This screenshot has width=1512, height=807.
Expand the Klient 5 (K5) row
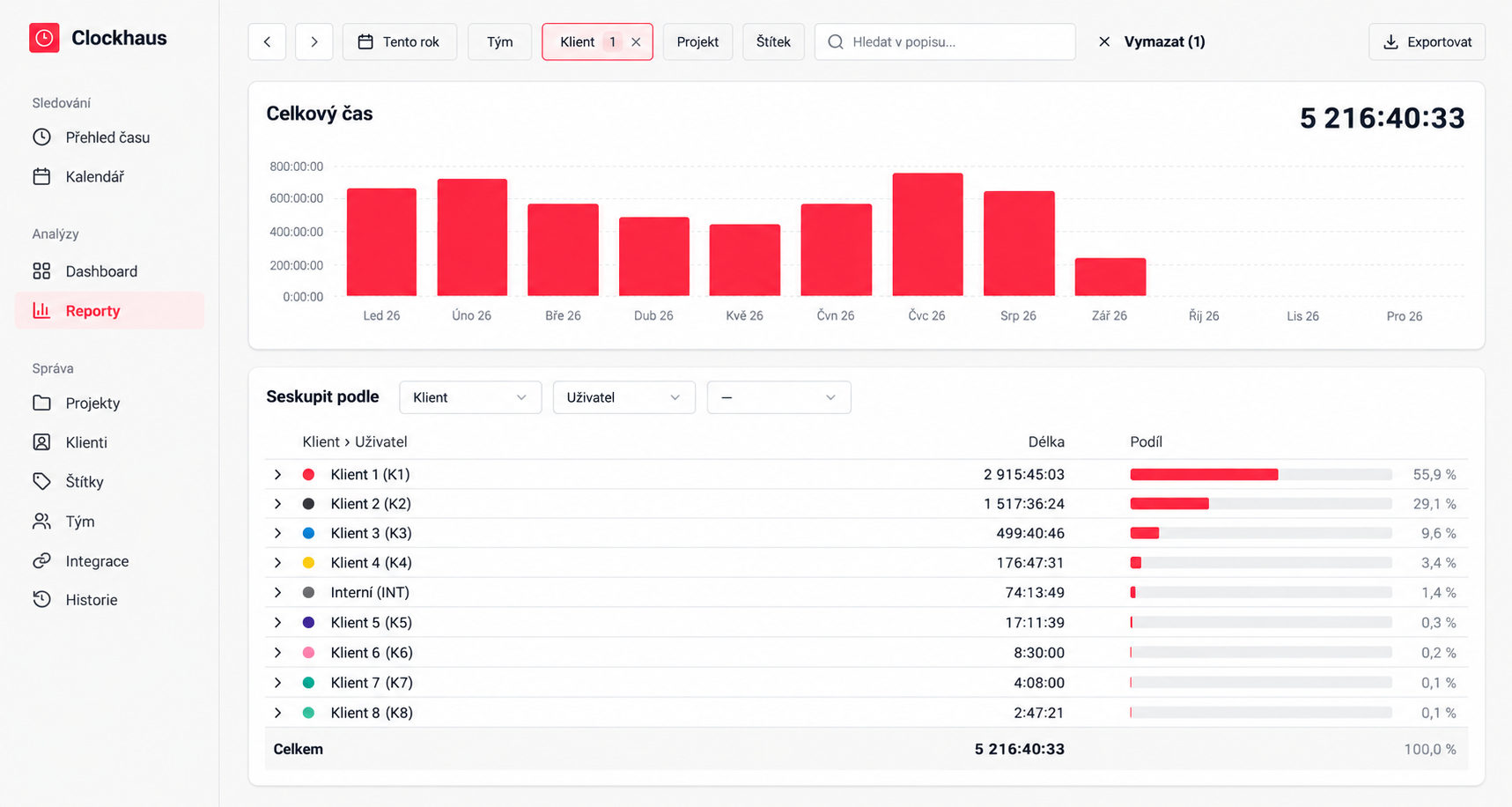(x=278, y=623)
